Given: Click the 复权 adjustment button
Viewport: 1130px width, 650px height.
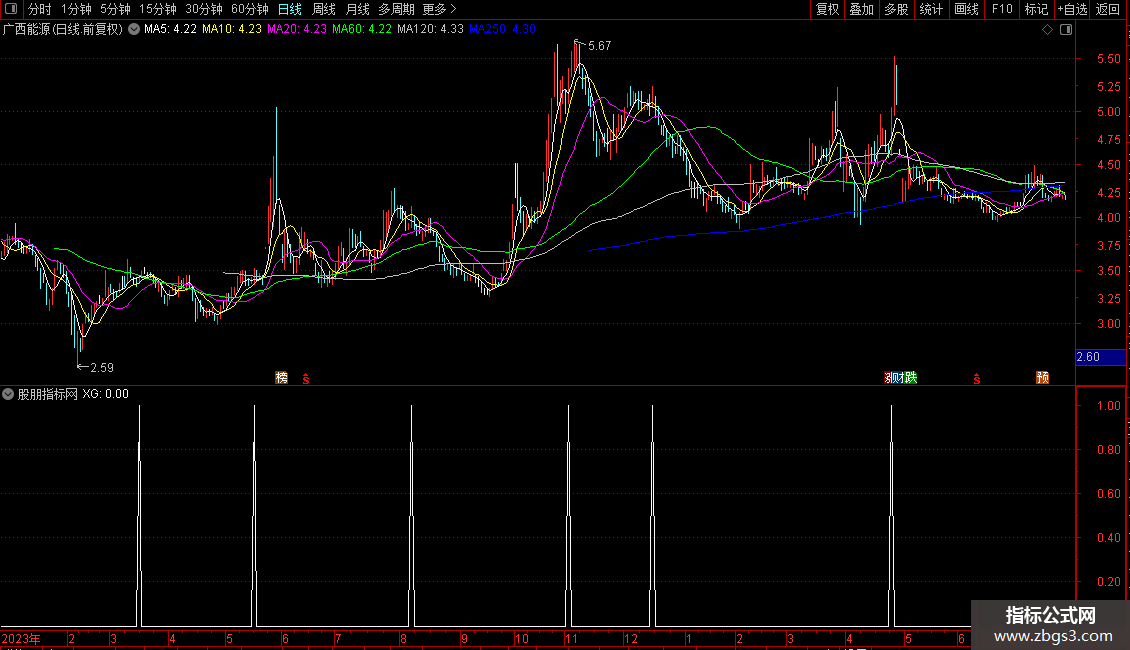Looking at the screenshot, I should pyautogui.click(x=827, y=9).
